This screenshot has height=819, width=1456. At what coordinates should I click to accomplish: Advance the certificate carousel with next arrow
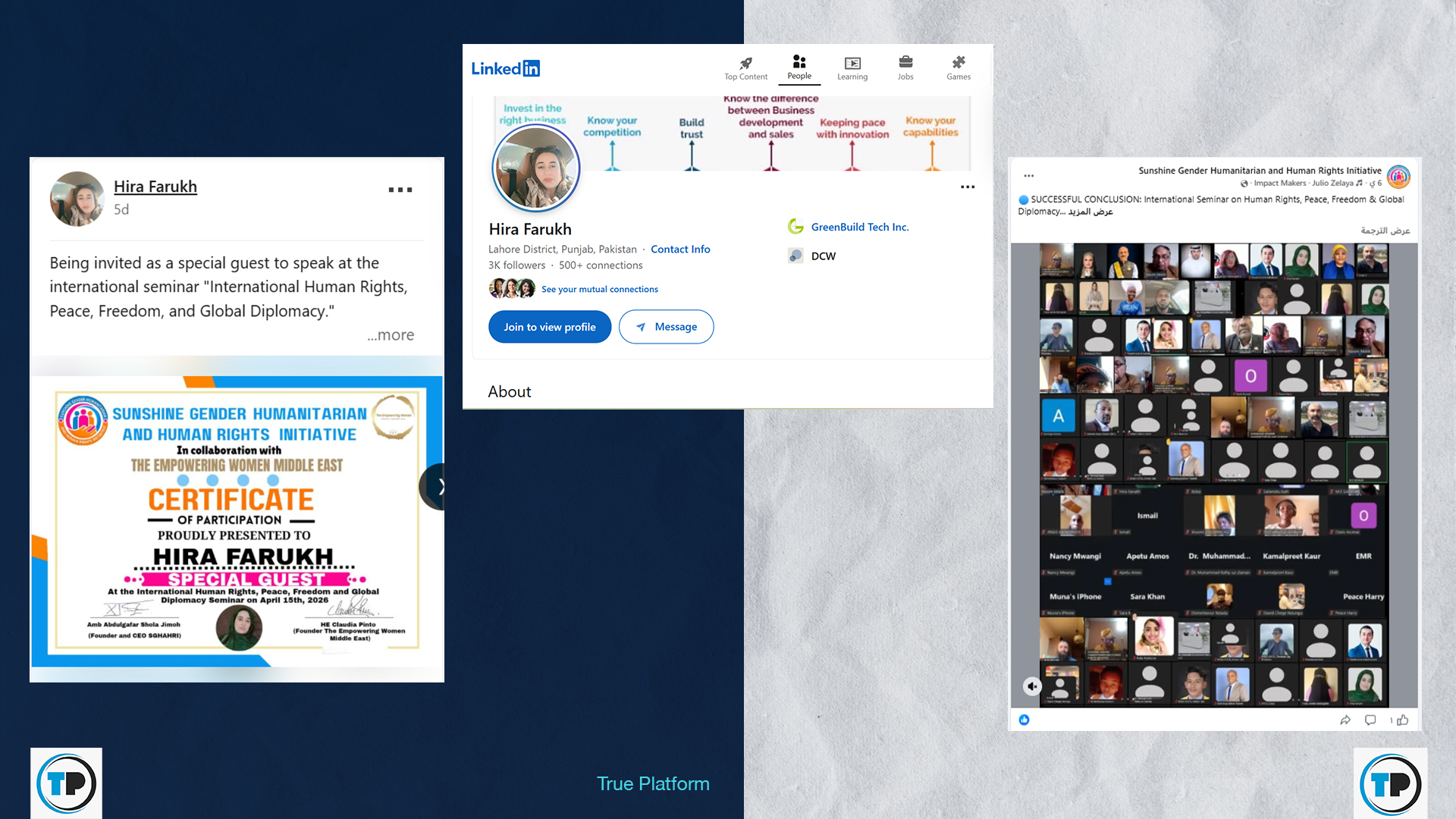coord(437,487)
